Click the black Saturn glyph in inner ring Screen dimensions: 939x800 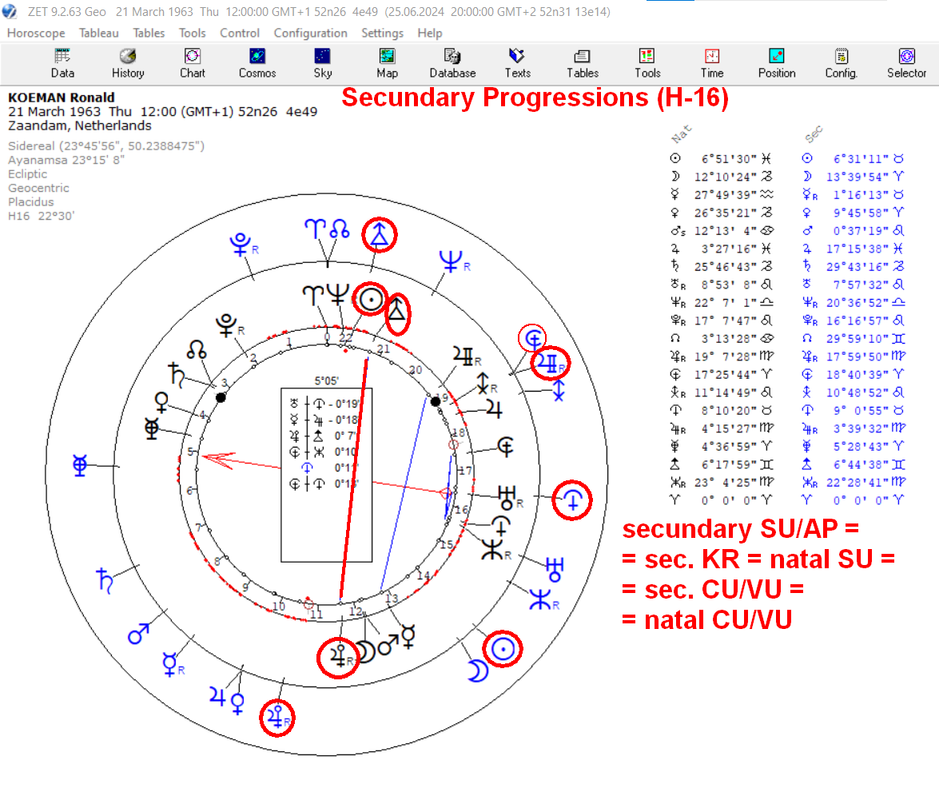[x=177, y=374]
